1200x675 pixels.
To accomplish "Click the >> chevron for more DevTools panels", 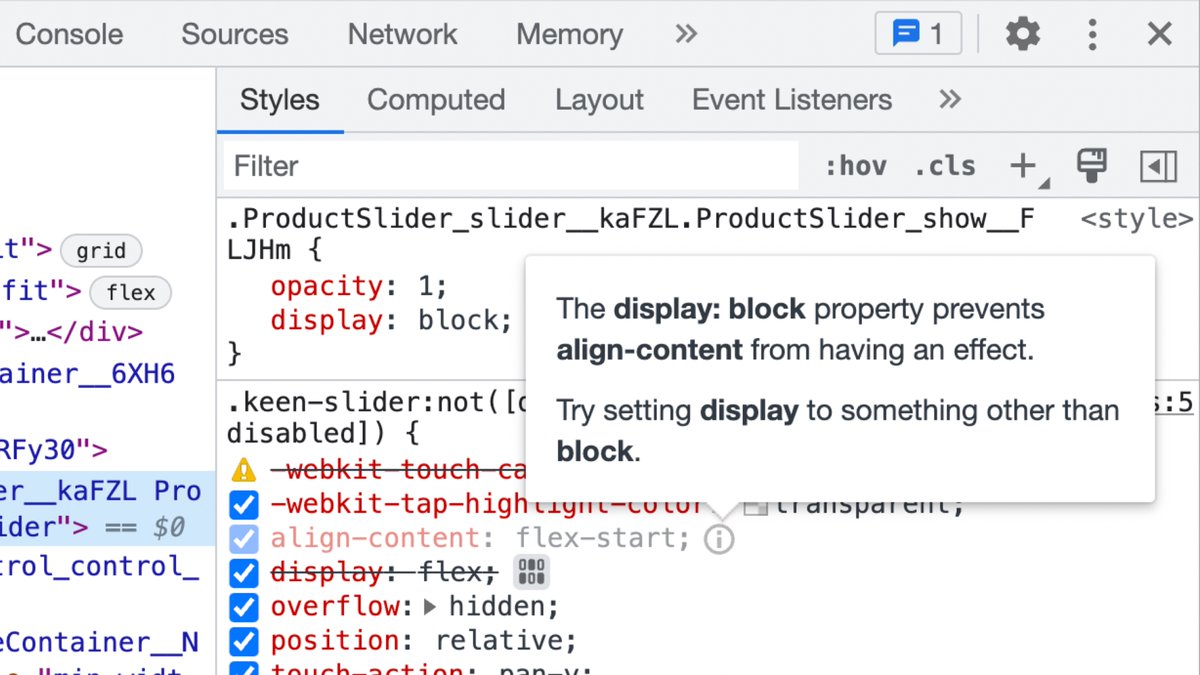I will click(685, 33).
